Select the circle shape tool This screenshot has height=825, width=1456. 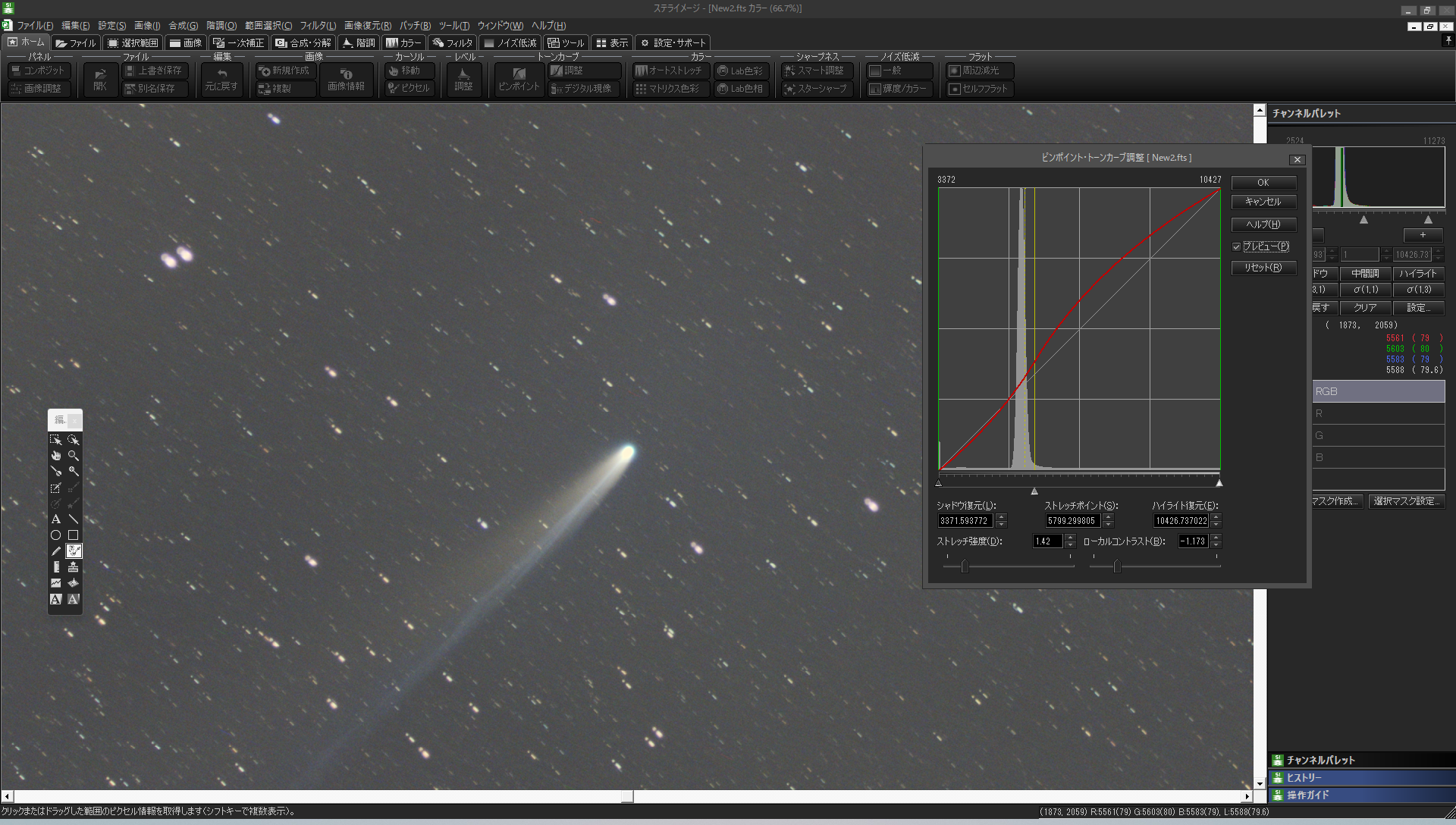tap(55, 535)
